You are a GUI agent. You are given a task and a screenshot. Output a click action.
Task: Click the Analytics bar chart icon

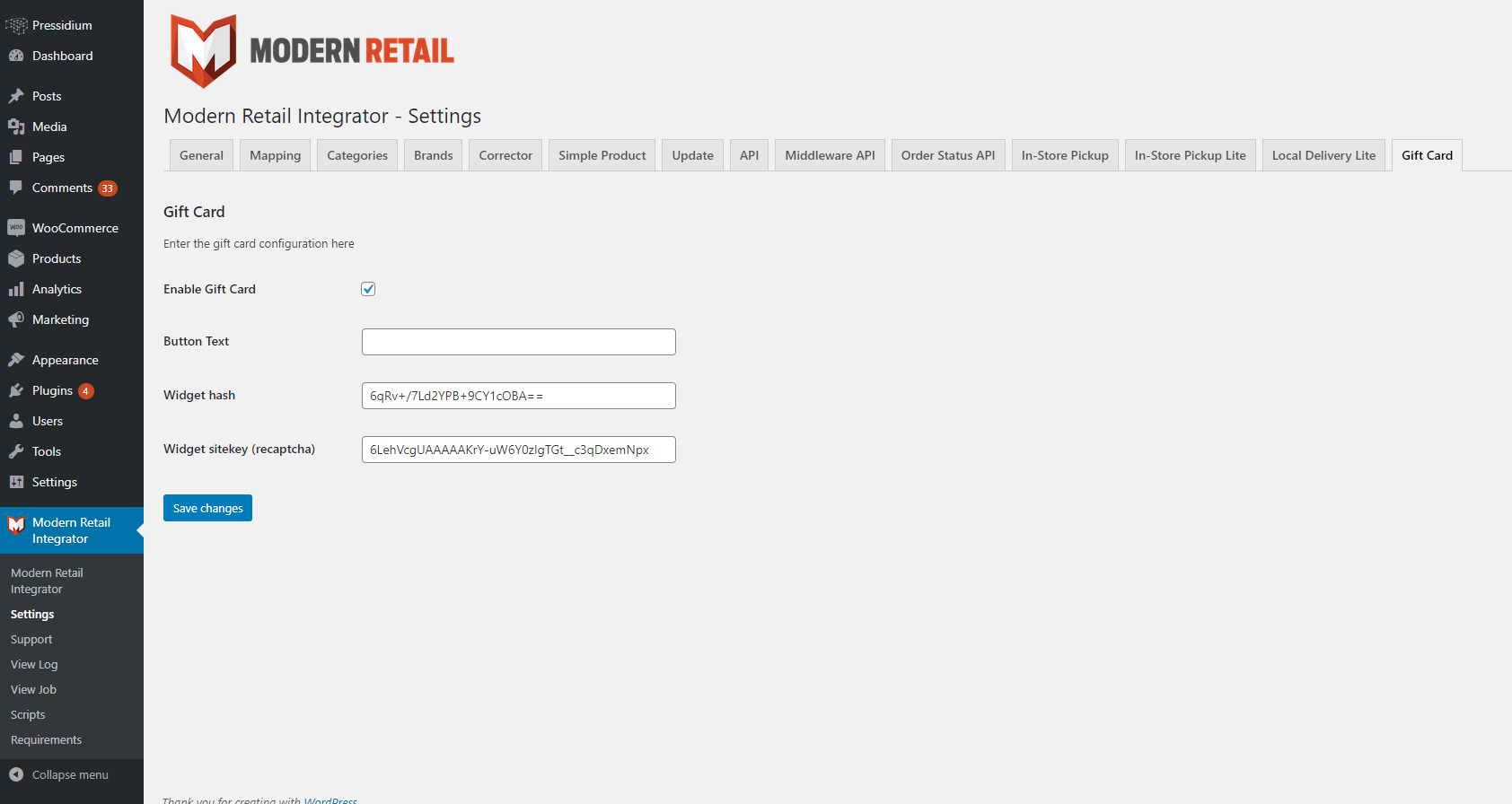tap(16, 289)
